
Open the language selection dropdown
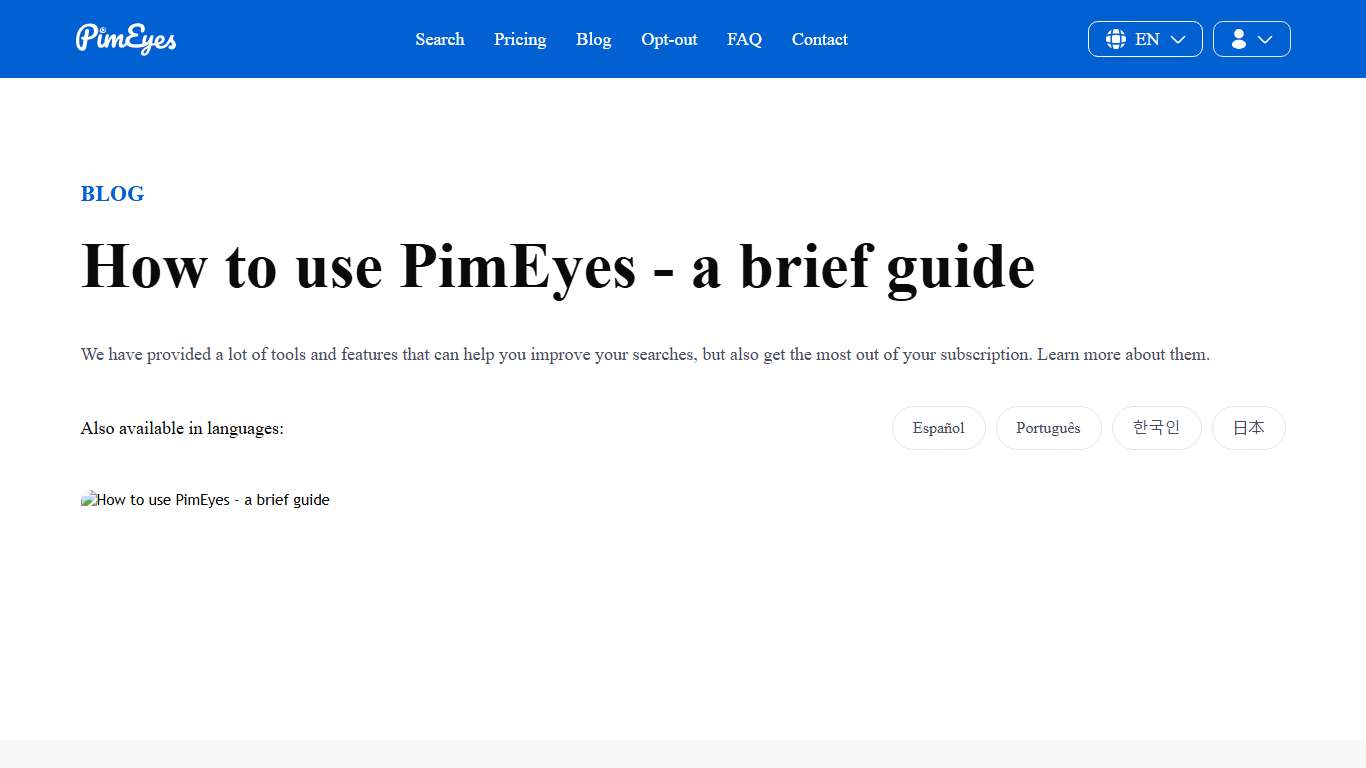click(1145, 39)
